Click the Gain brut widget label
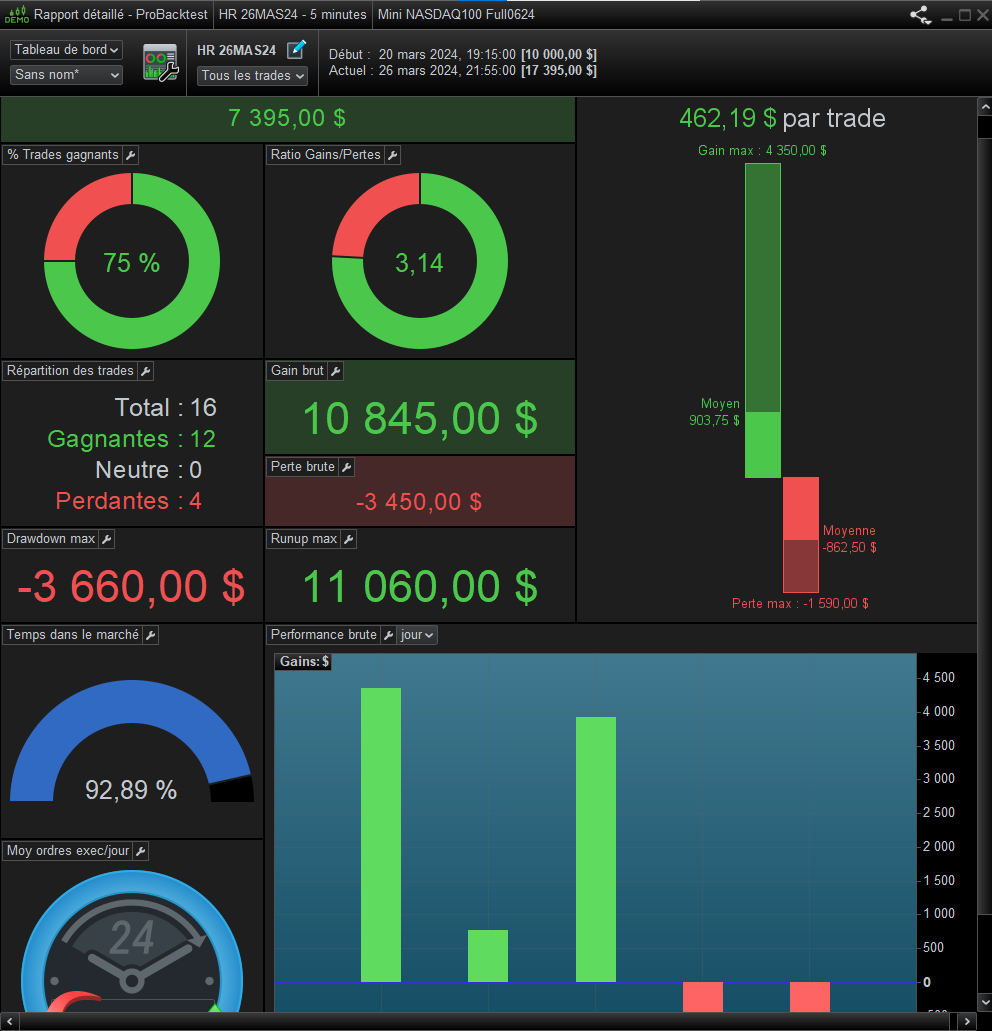The width and height of the screenshot is (992, 1031). (x=297, y=371)
